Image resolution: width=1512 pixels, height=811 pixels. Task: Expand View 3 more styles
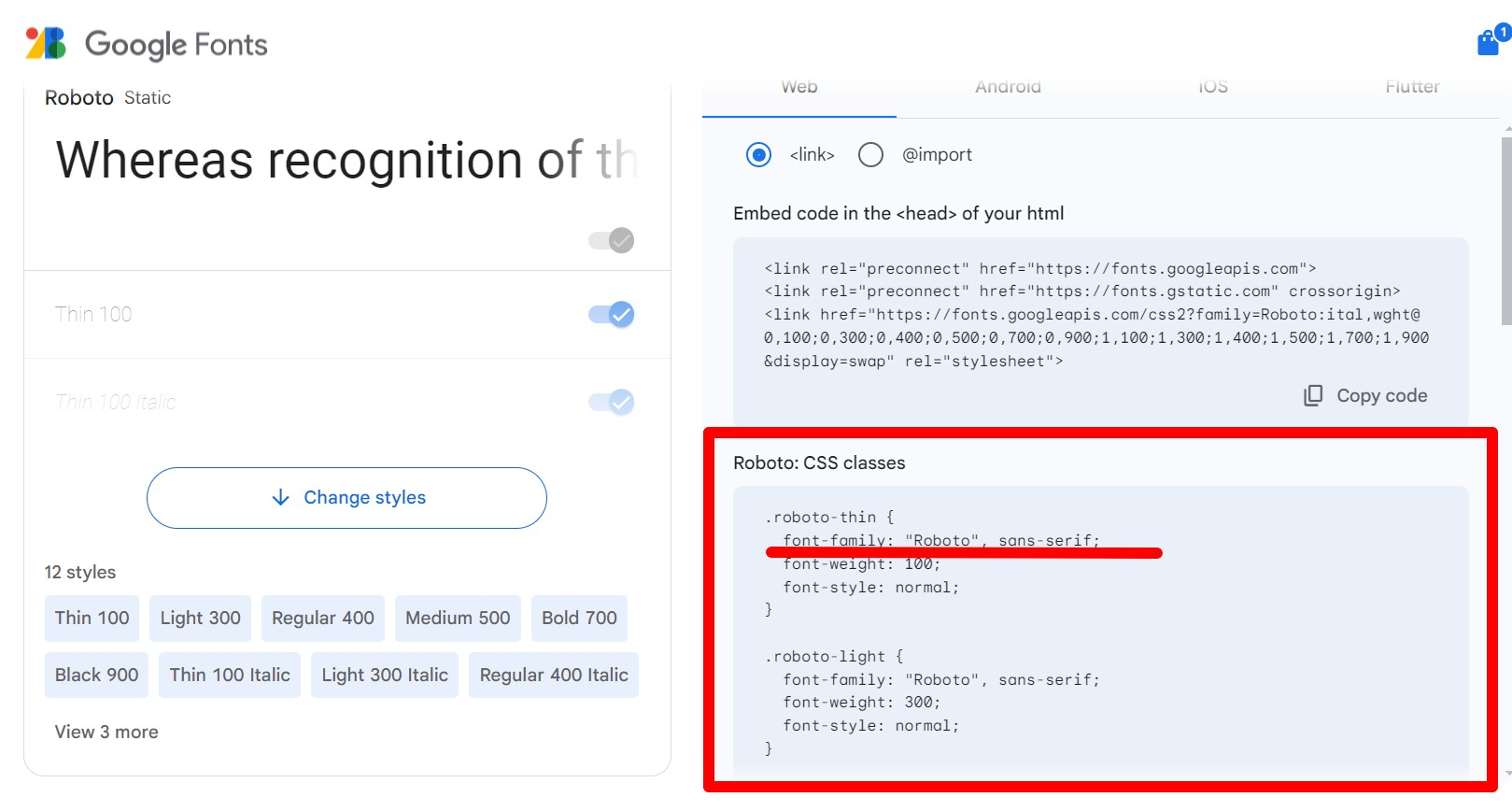(x=106, y=732)
